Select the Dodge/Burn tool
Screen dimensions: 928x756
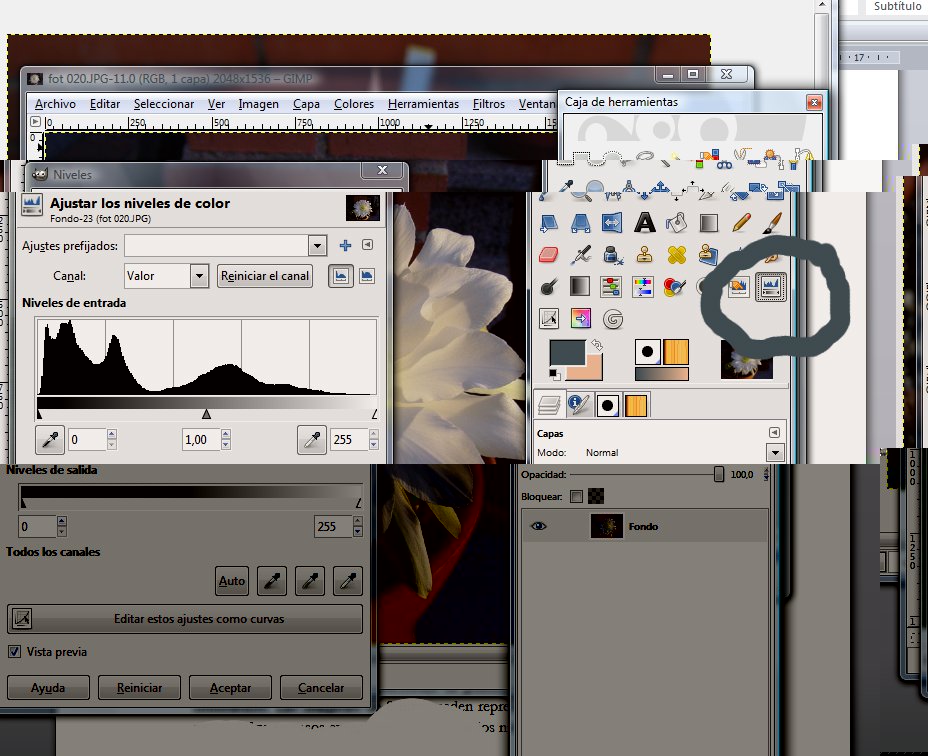[549, 287]
